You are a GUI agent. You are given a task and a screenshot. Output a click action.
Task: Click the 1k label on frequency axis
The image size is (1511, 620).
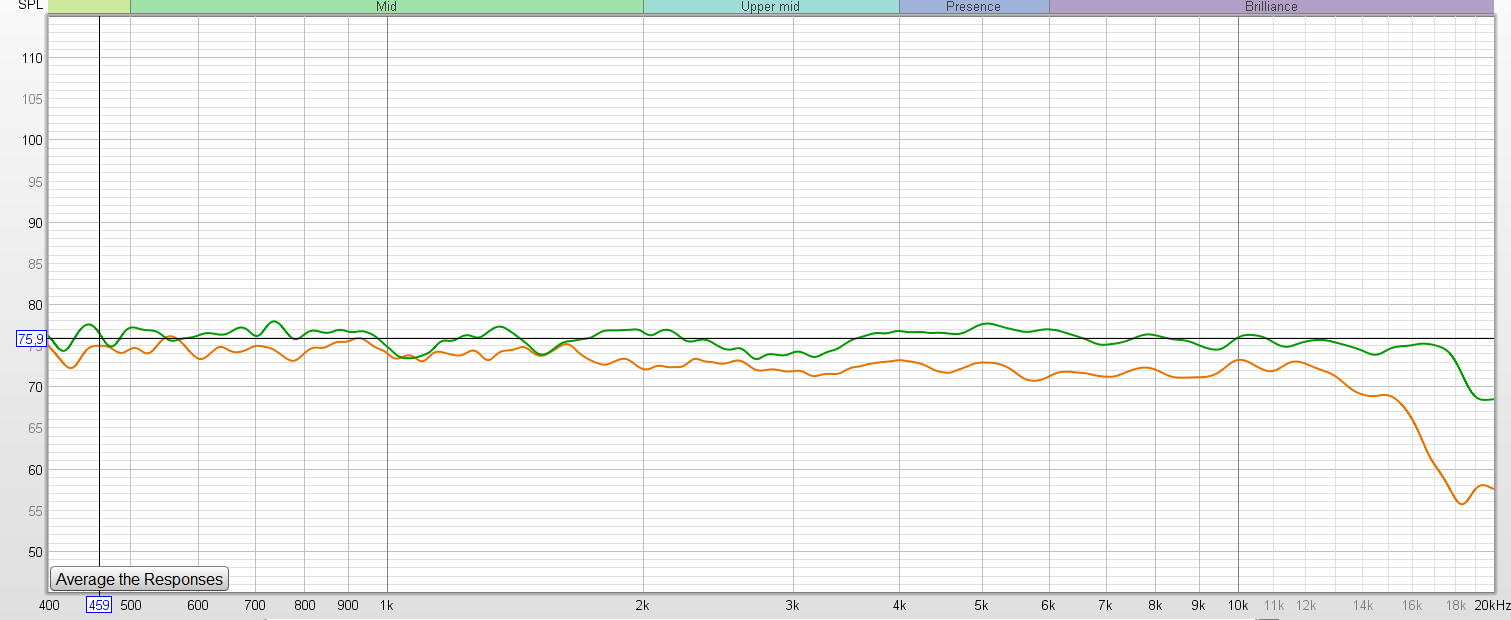coord(386,605)
